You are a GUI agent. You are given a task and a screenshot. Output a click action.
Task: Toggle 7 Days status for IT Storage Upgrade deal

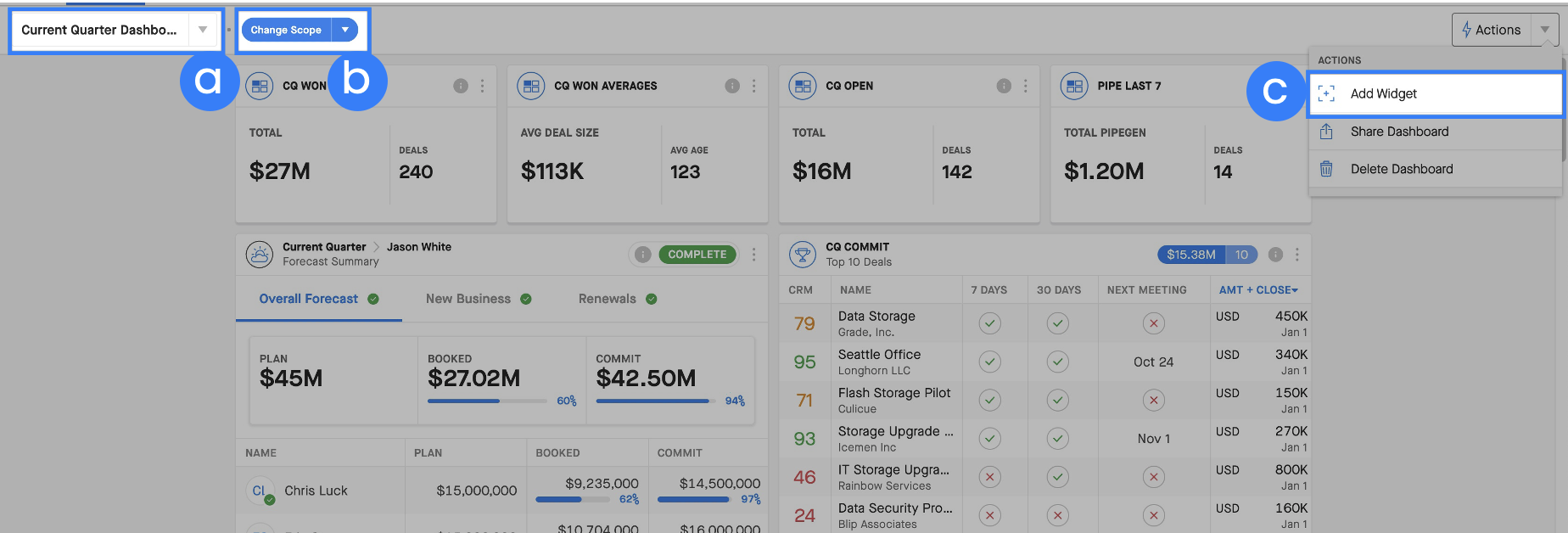(989, 477)
